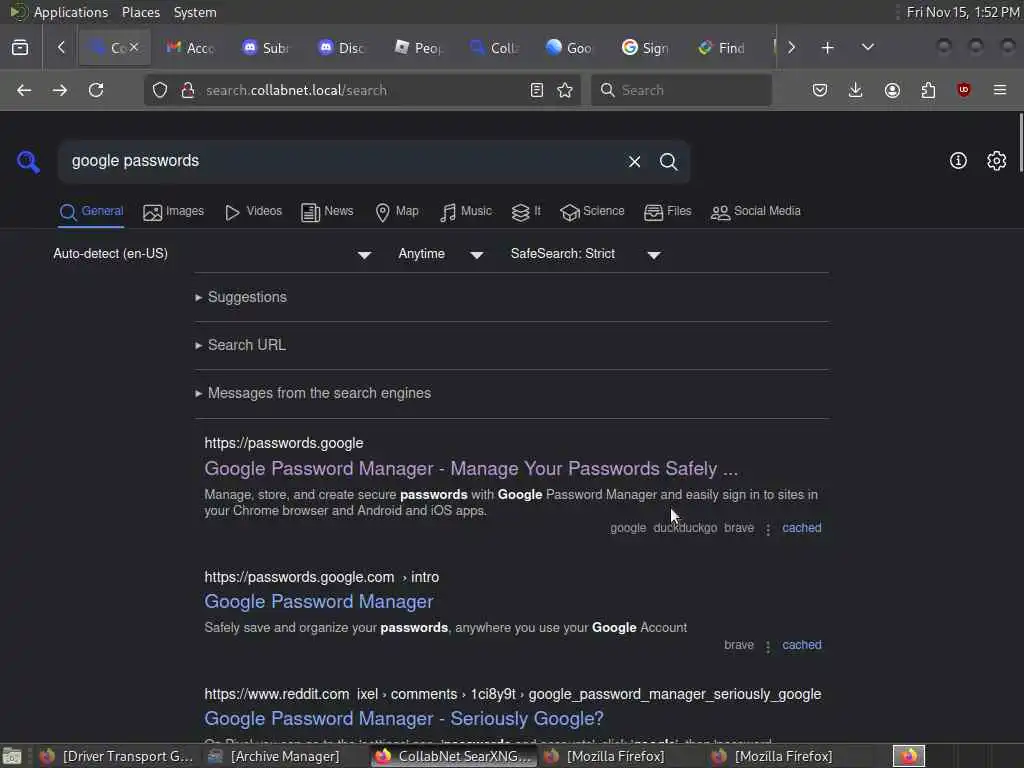Open SafeSearch Strict dropdown
1024x768 pixels.
click(x=586, y=254)
